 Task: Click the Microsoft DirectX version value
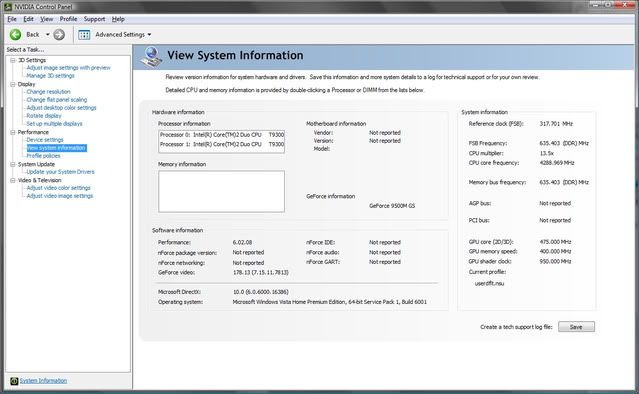point(261,292)
